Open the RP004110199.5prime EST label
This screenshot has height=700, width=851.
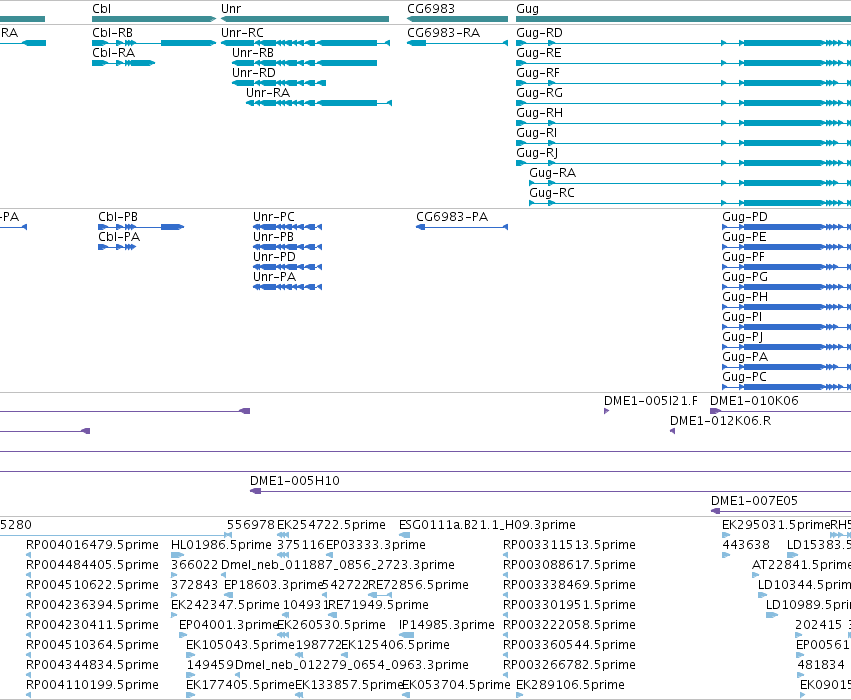pyautogui.click(x=92, y=685)
